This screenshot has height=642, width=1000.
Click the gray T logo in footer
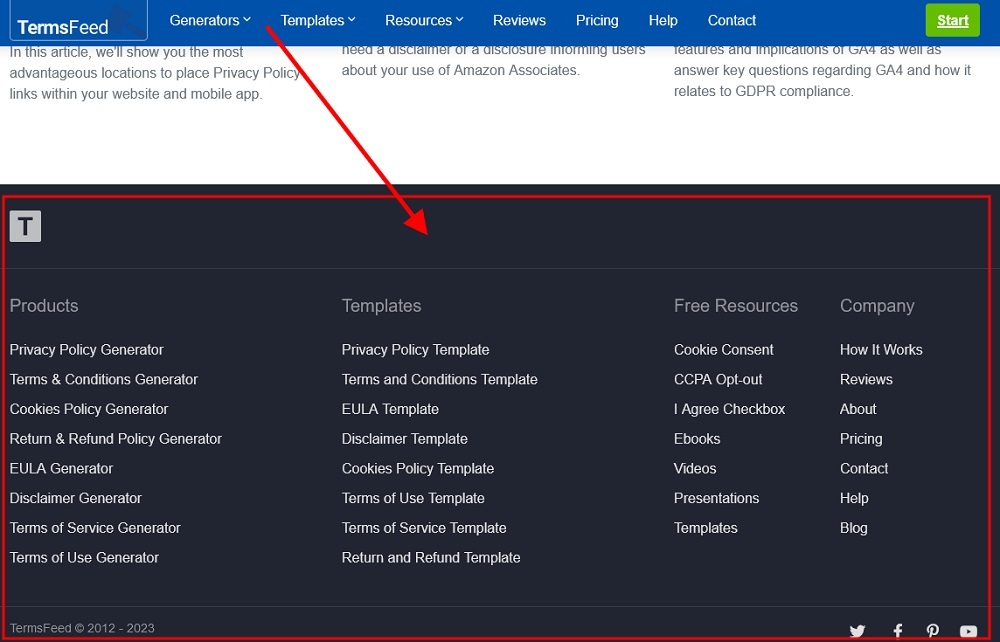click(26, 226)
